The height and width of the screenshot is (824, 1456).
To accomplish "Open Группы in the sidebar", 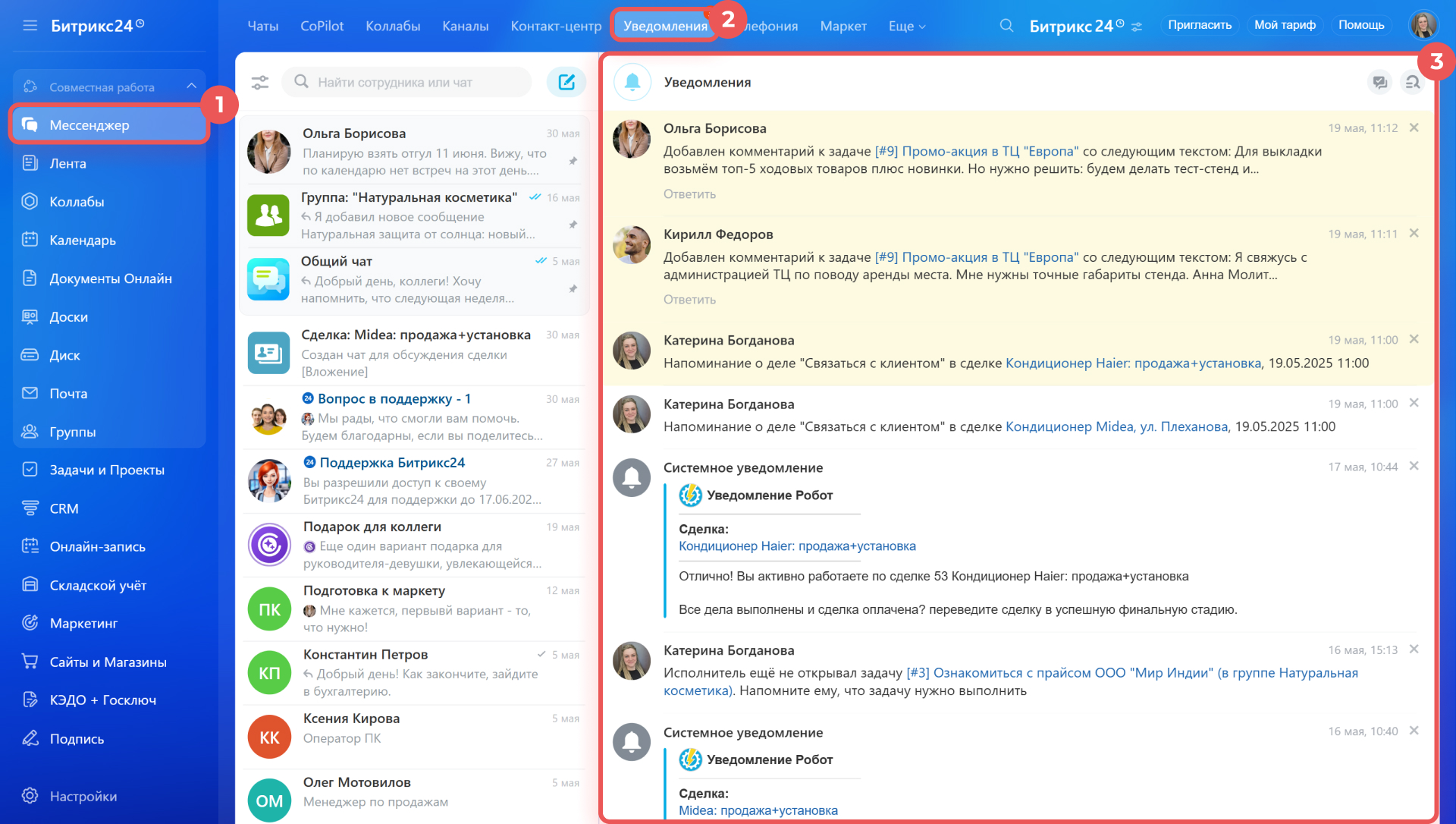I will 109,432.
